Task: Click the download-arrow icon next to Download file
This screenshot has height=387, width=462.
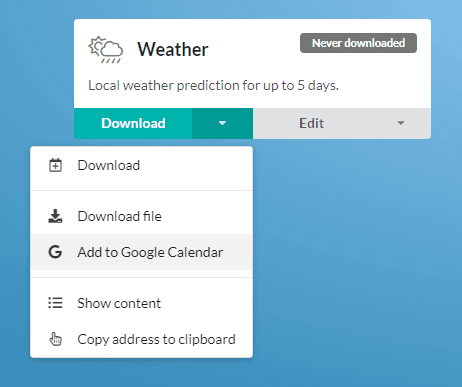Action: [55, 216]
